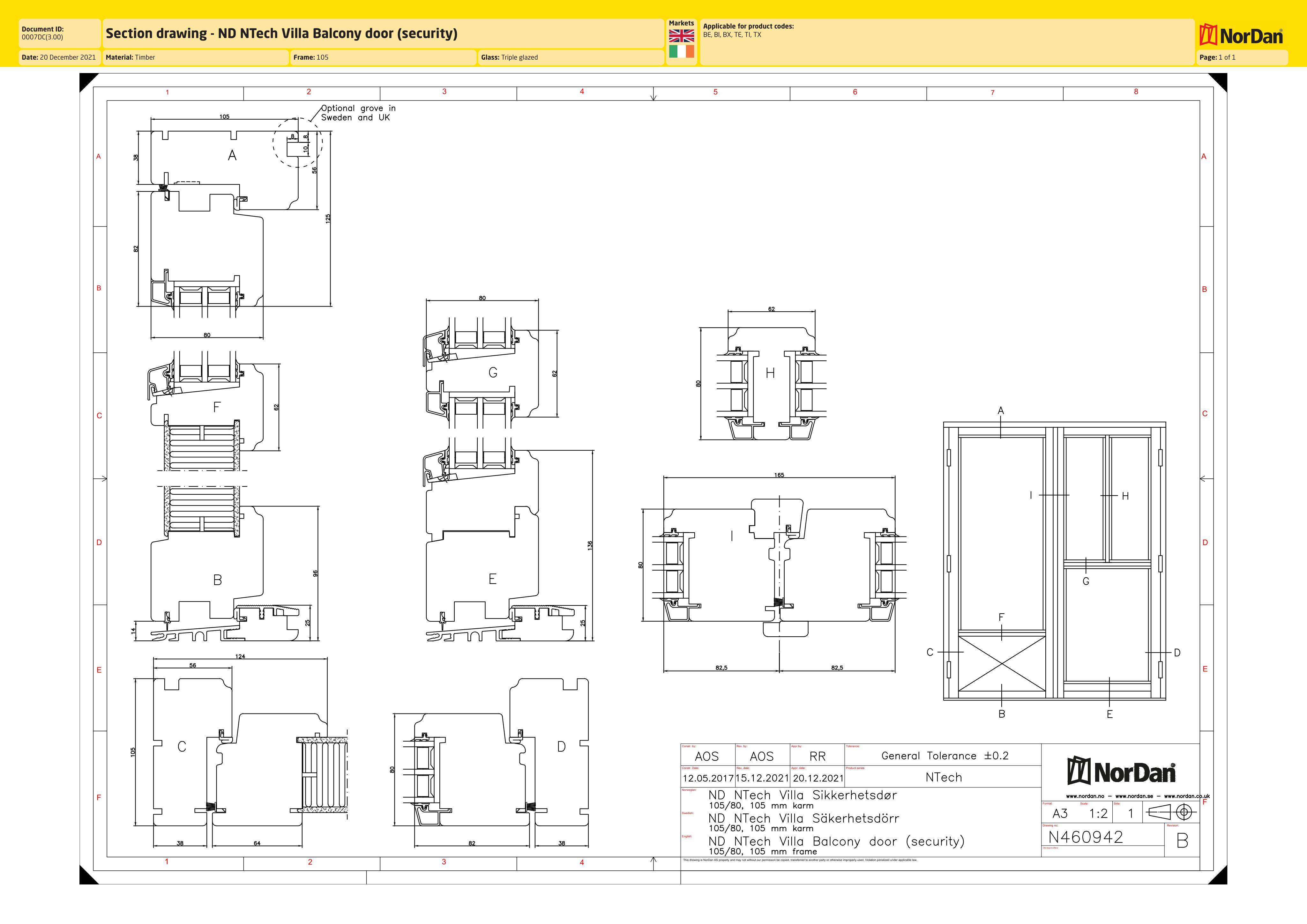Click the NorDan logo in the header

click(1240, 35)
